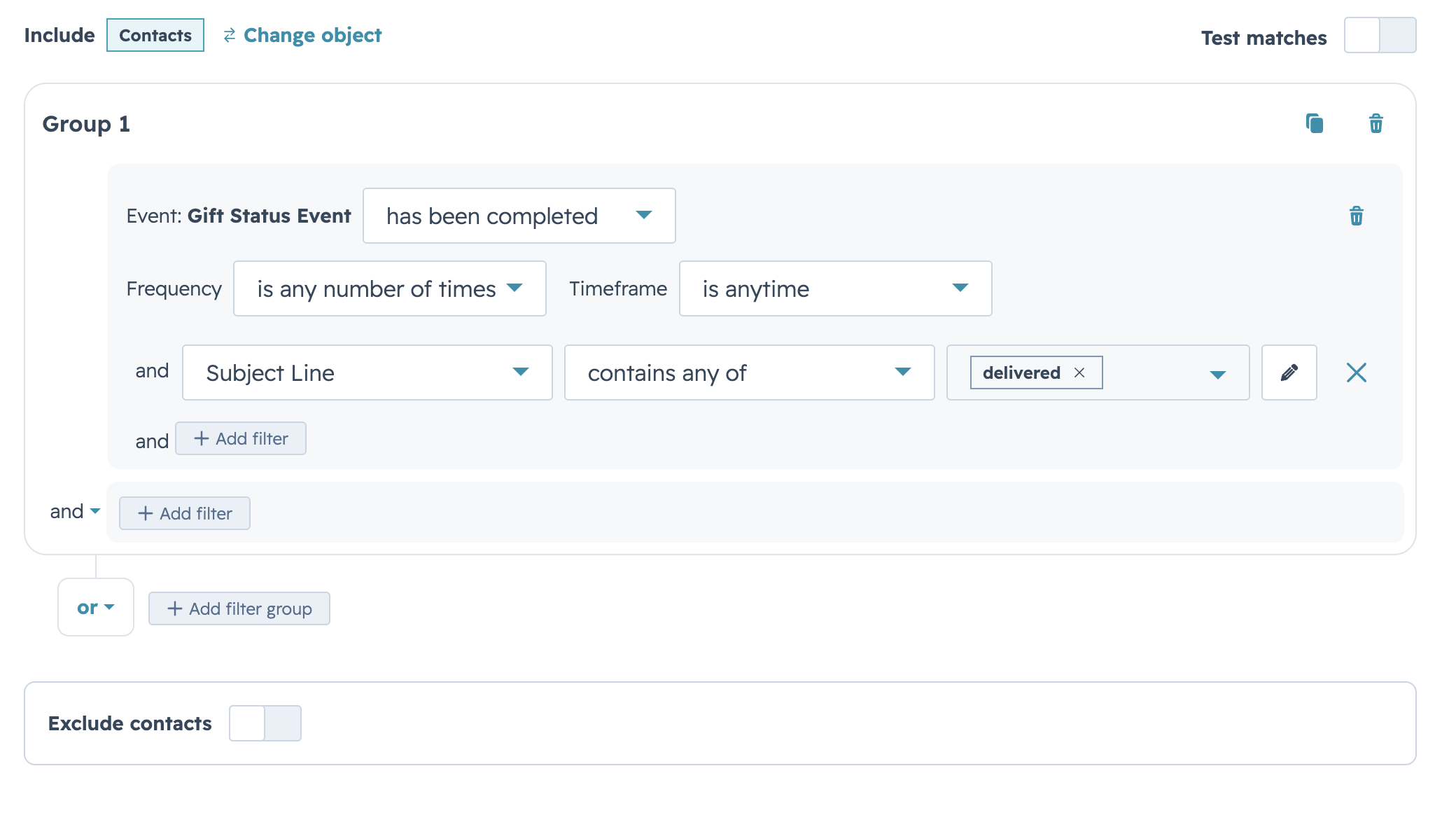This screenshot has width=1456, height=815.
Task: Click the Include label
Action: [59, 35]
